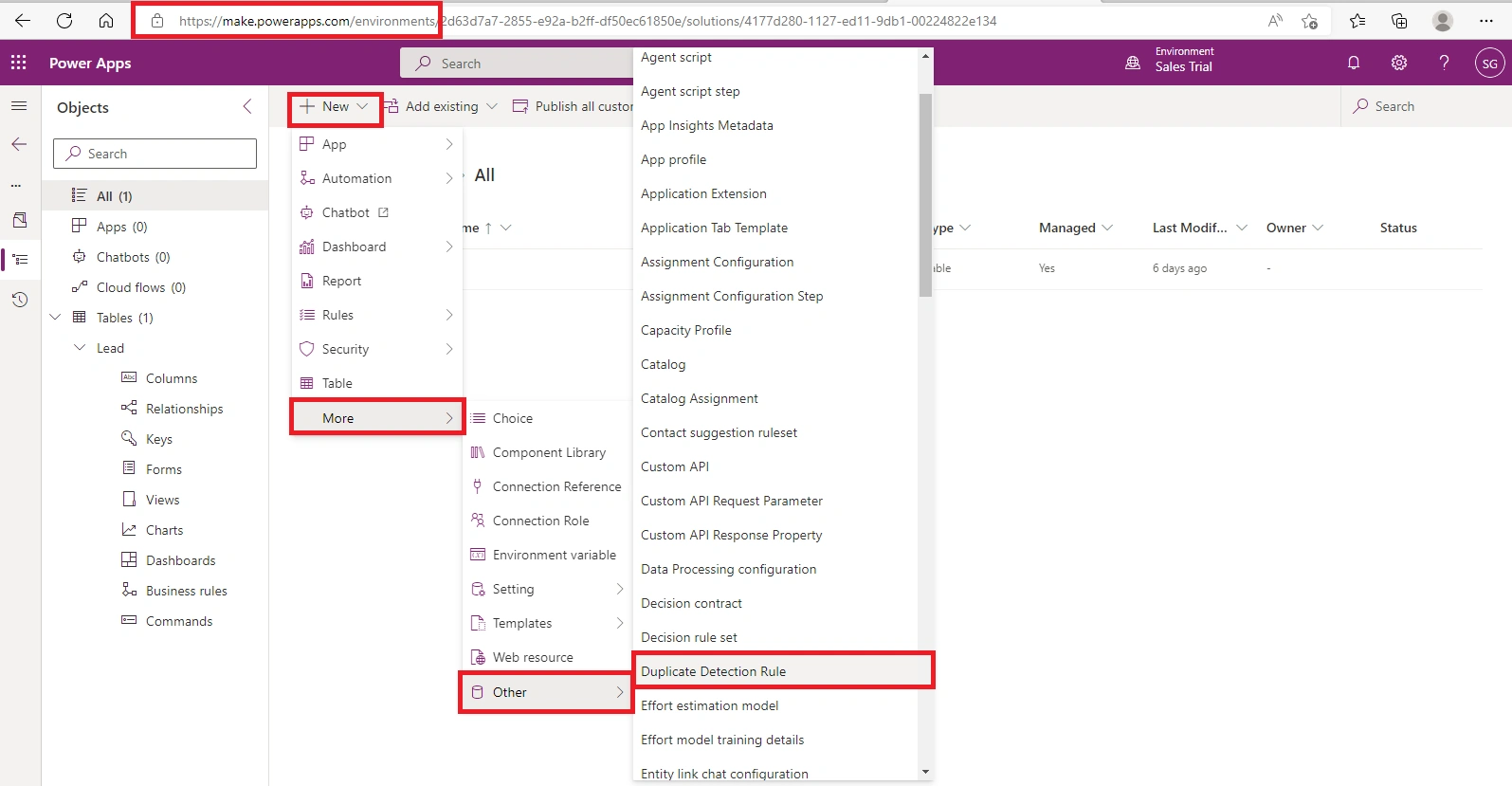Select the objects tree icon in rail

click(20, 259)
